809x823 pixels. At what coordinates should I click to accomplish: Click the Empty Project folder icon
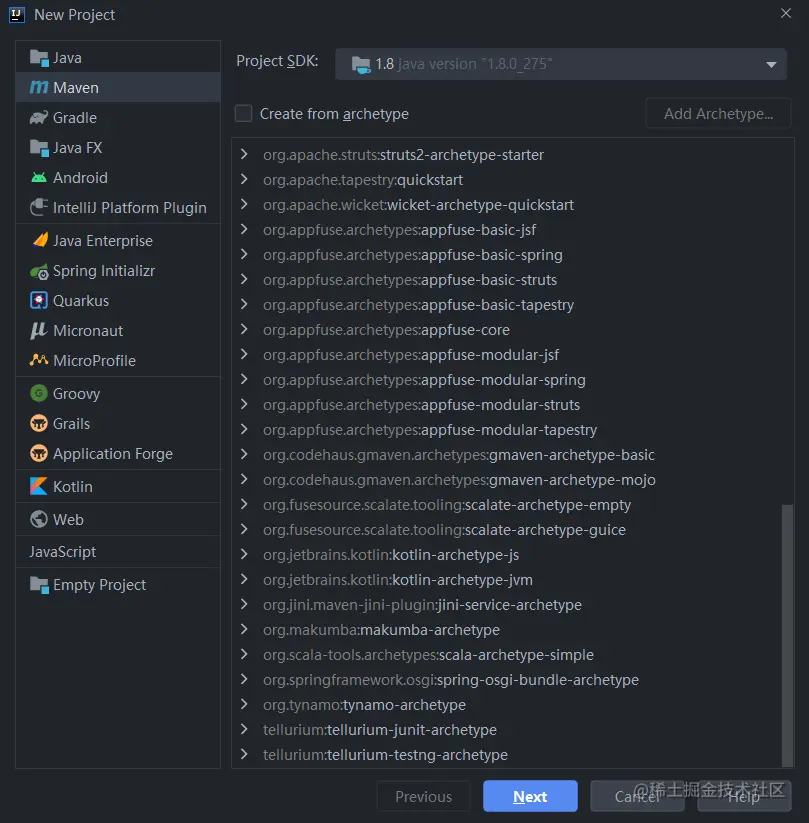pyautogui.click(x=39, y=585)
